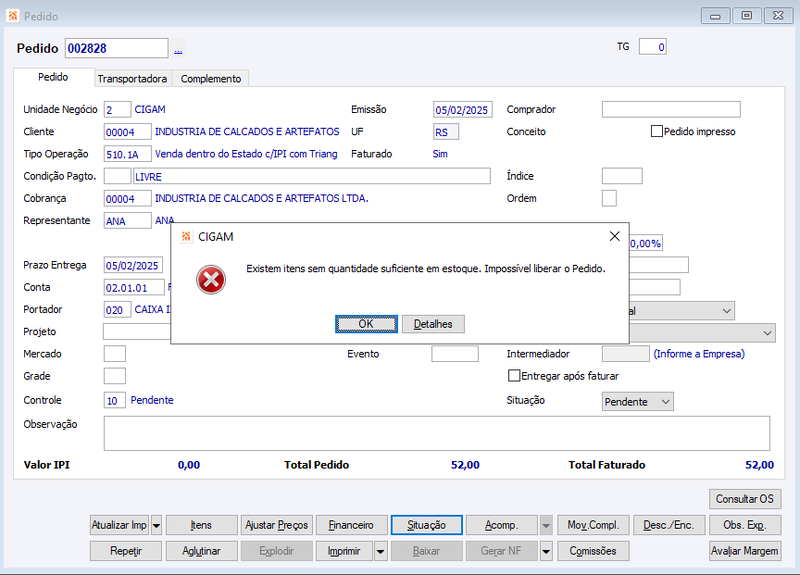Open Detalhes of the error message
Viewport: 800px width, 575px height.
pyautogui.click(x=433, y=324)
